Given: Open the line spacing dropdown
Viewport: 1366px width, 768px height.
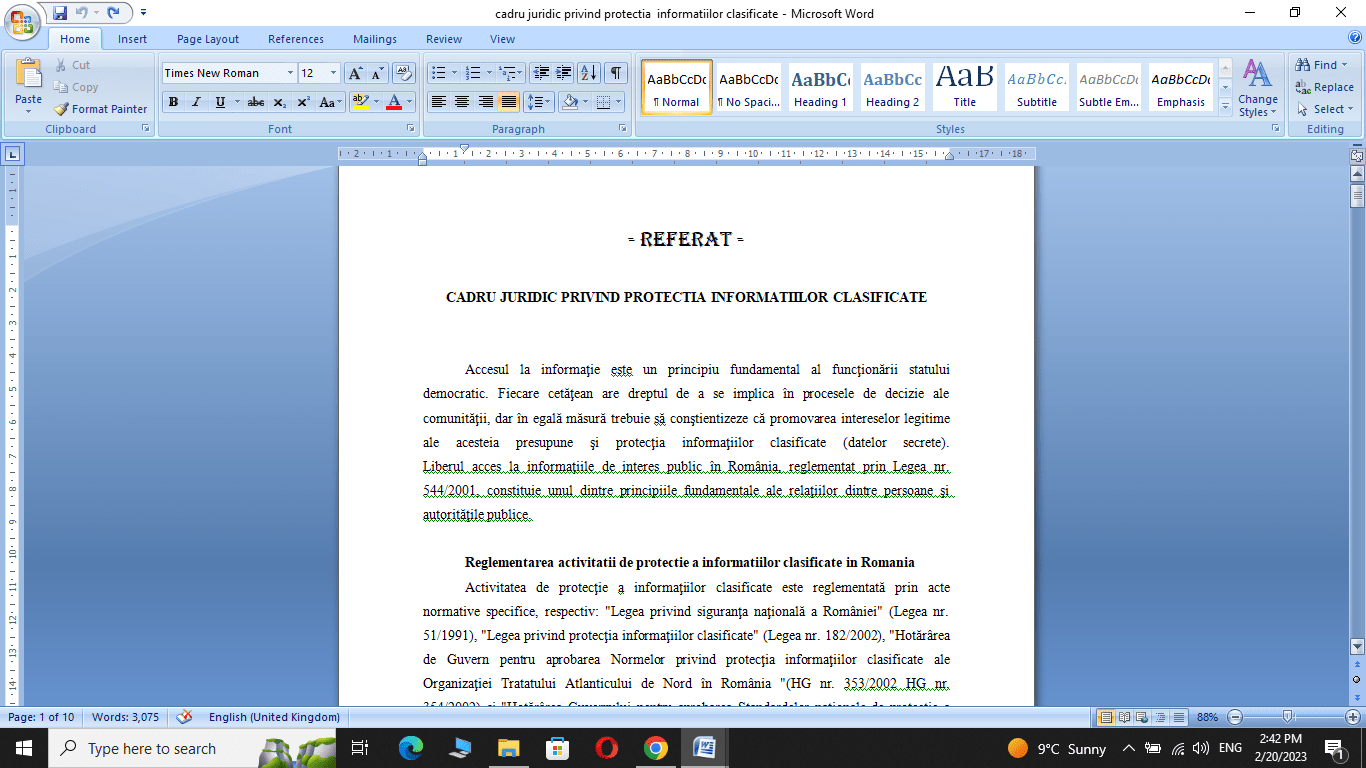Looking at the screenshot, I should pos(539,102).
